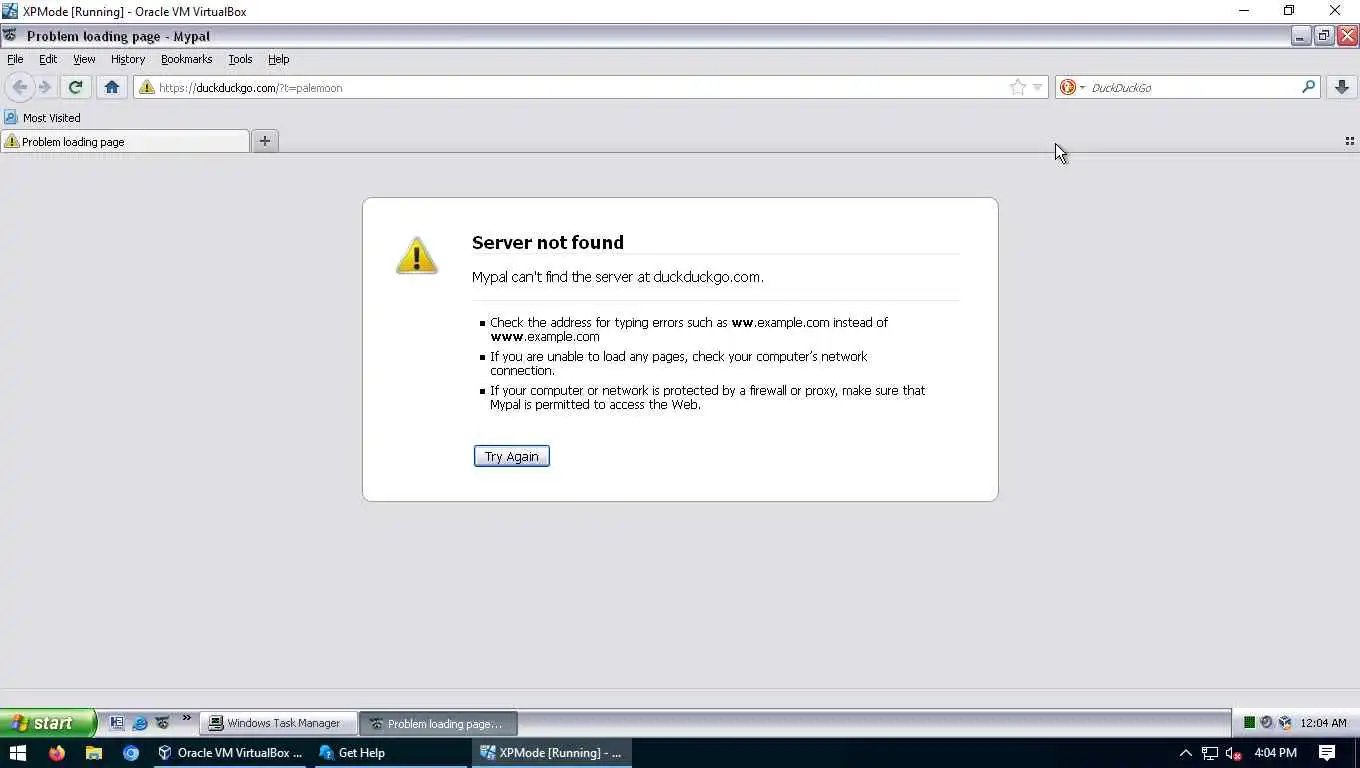Viewport: 1360px width, 768px height.
Task: Open the Bookmarks menu
Action: [186, 59]
